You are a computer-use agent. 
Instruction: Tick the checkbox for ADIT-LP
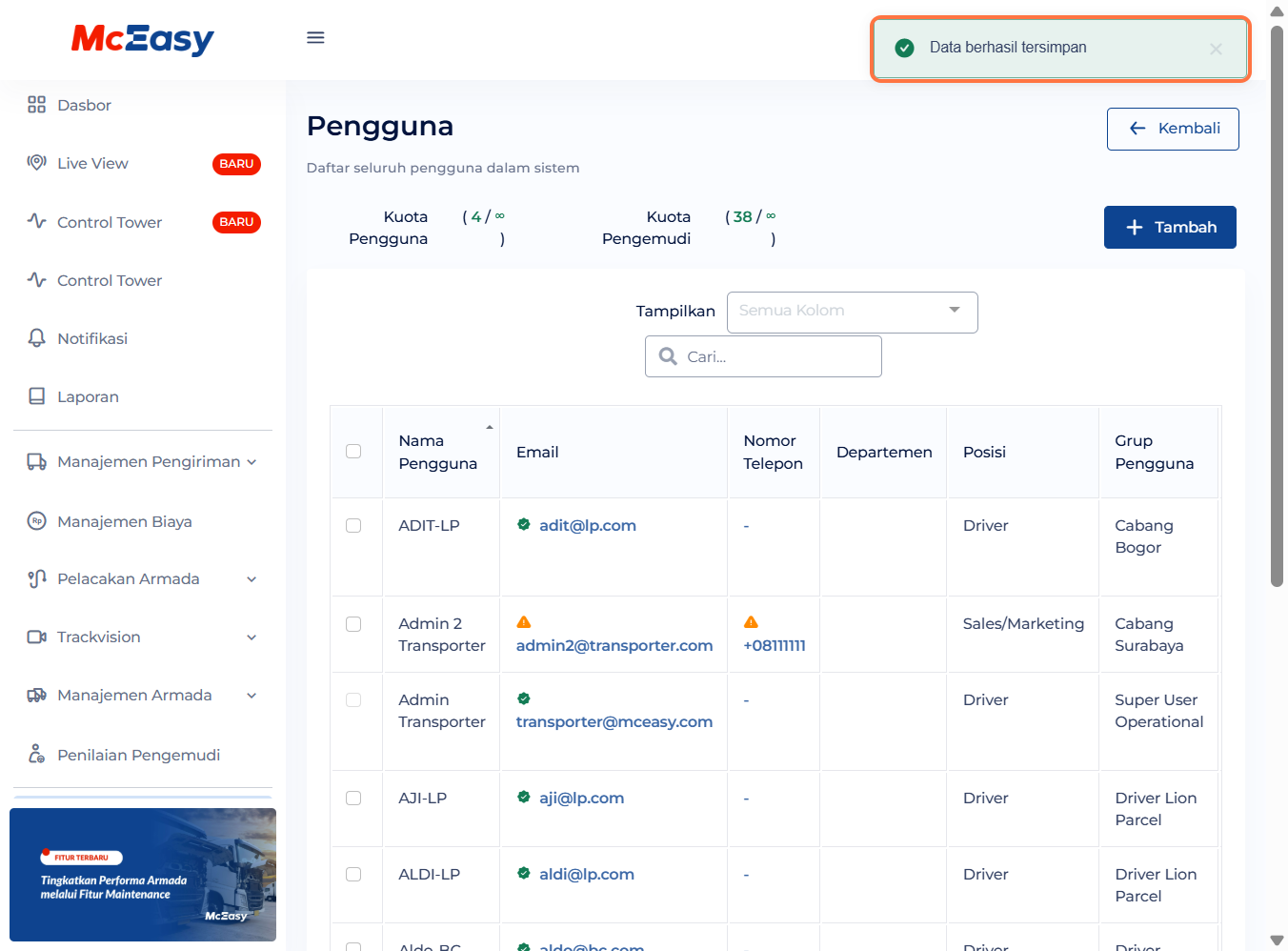[x=353, y=526]
